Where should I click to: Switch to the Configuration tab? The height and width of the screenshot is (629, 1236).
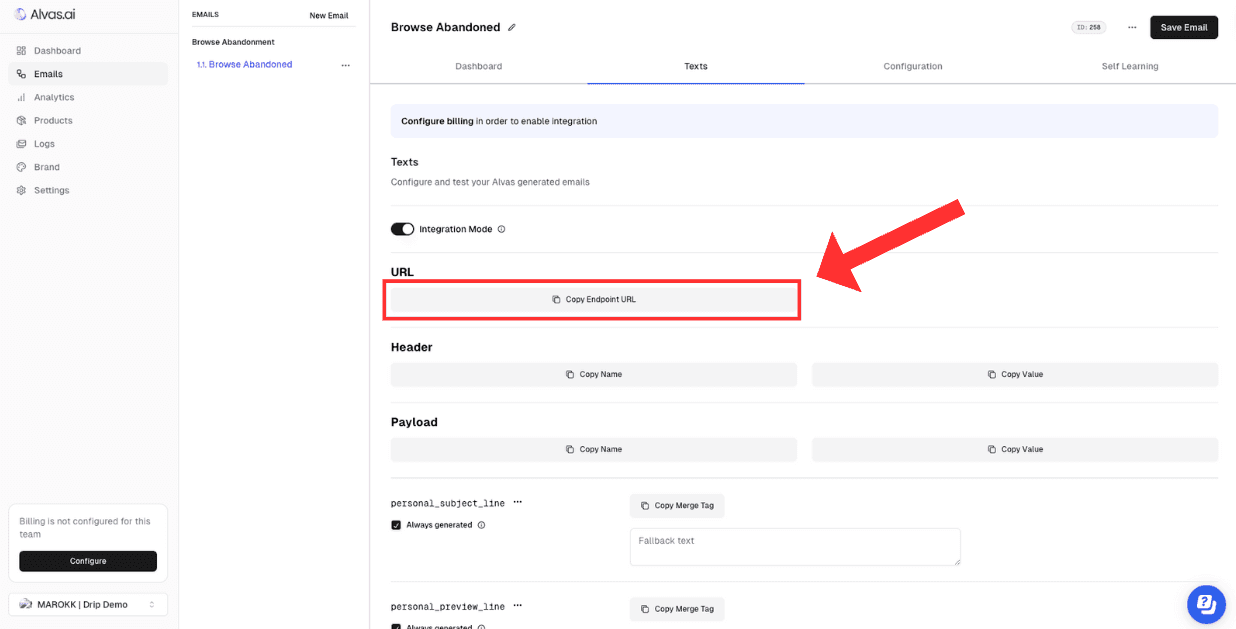click(913, 66)
